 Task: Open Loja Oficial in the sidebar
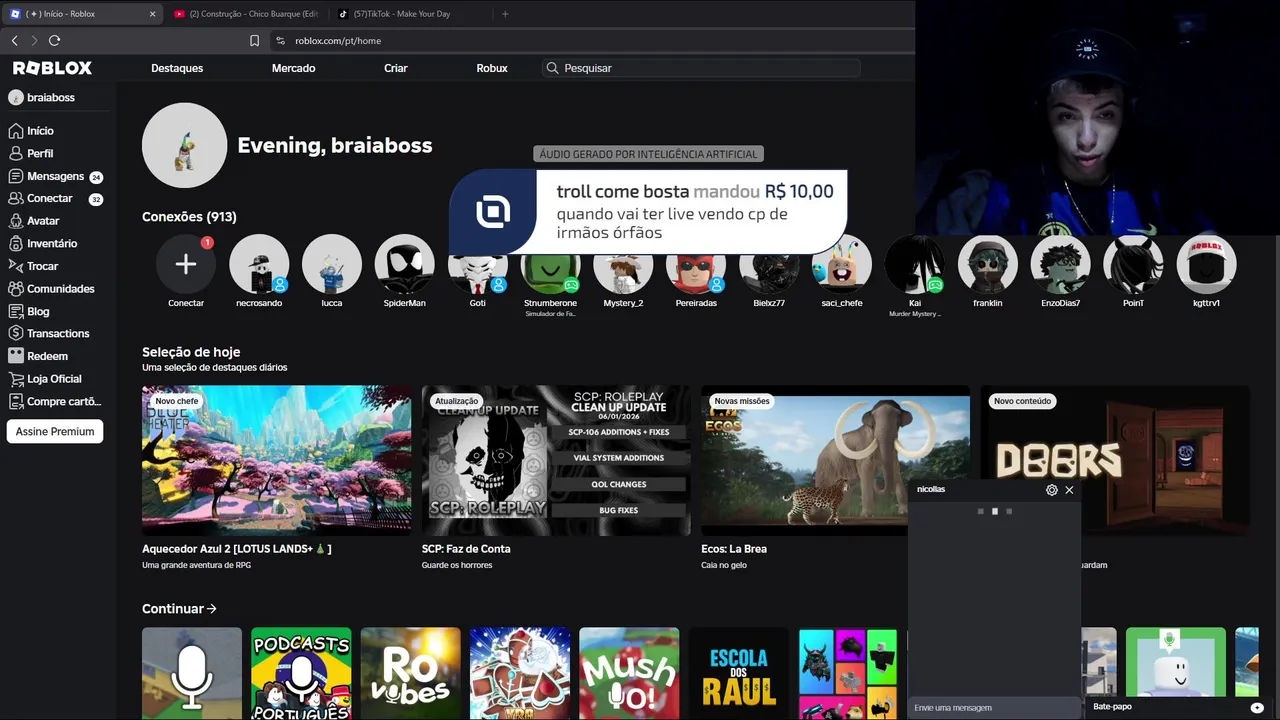[45, 378]
